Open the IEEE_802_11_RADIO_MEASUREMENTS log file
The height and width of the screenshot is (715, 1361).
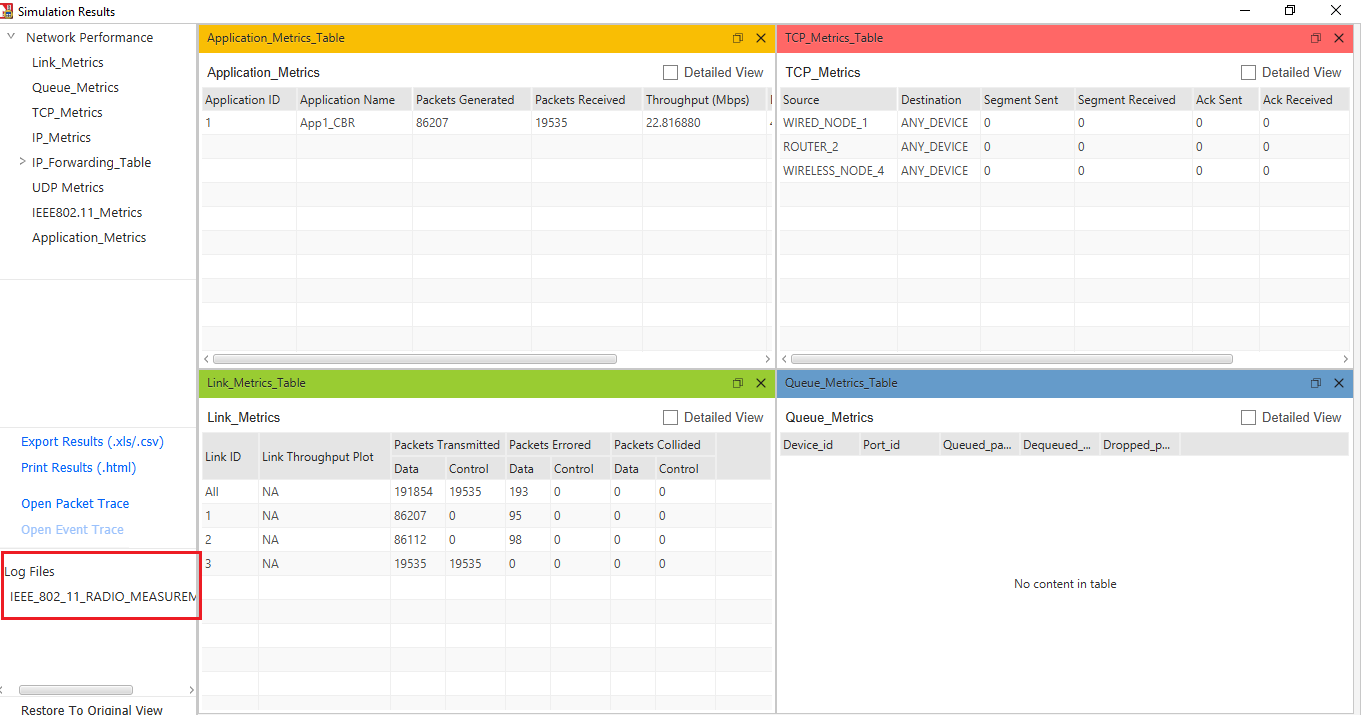point(103,596)
